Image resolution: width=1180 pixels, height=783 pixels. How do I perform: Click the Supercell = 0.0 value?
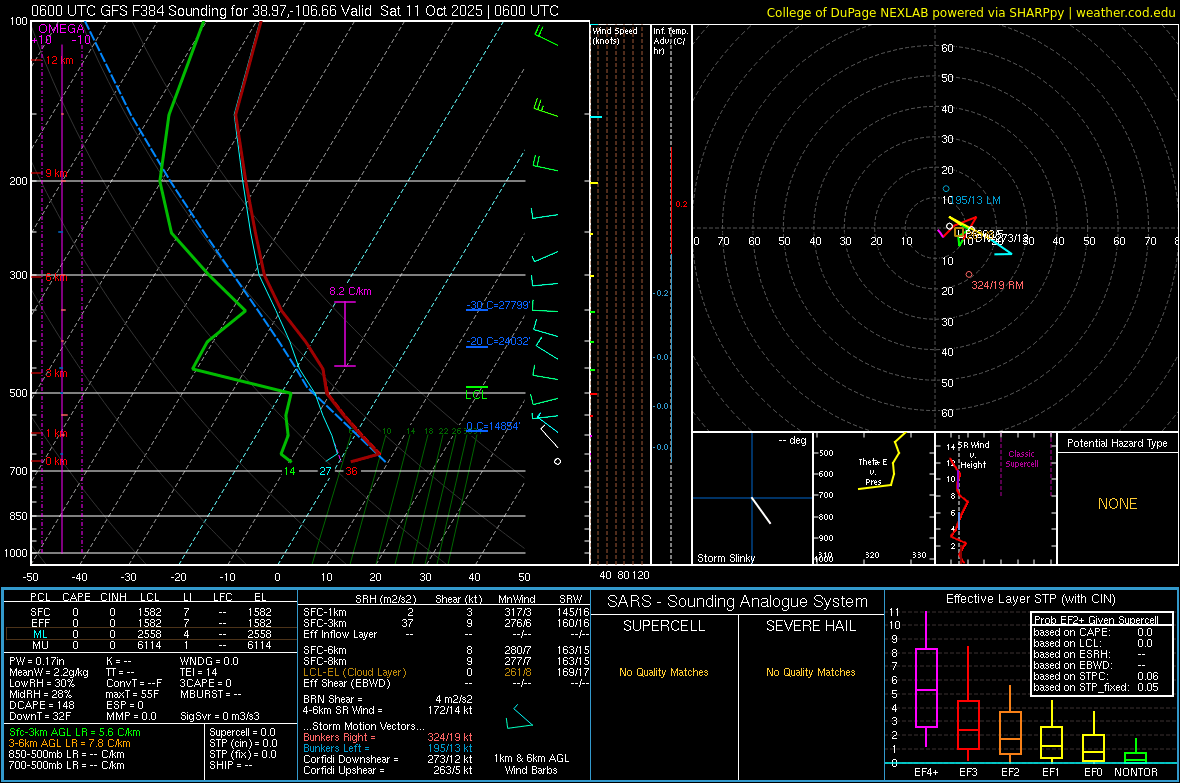click(242, 732)
